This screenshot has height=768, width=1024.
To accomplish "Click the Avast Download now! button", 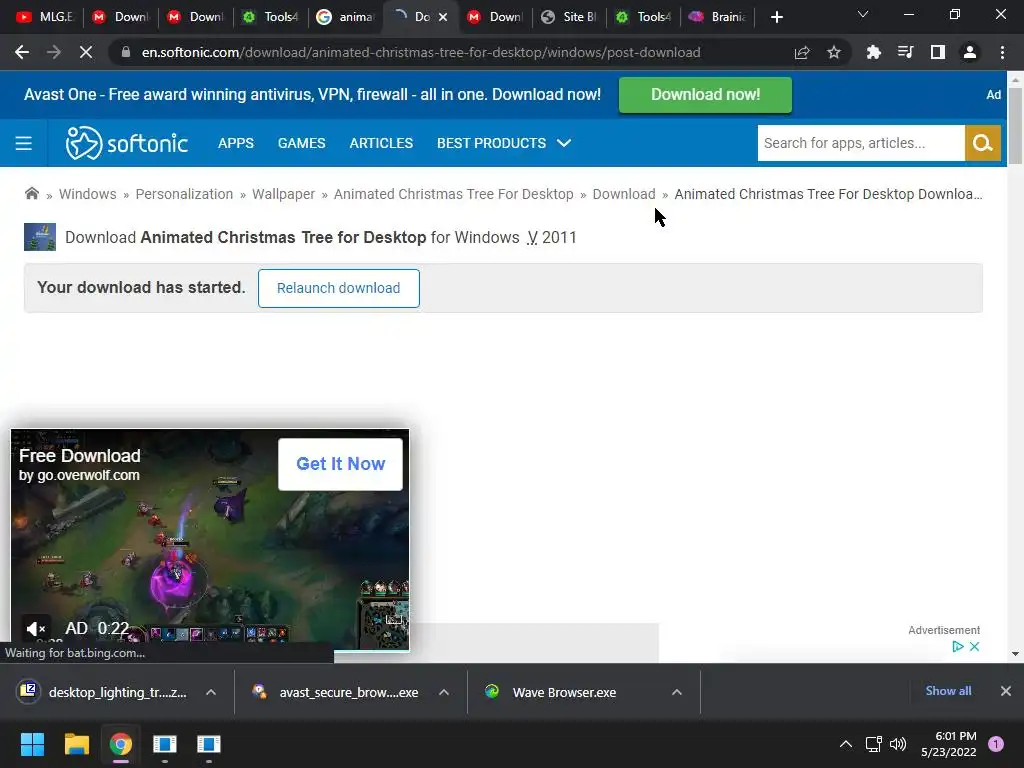I will pyautogui.click(x=705, y=95).
